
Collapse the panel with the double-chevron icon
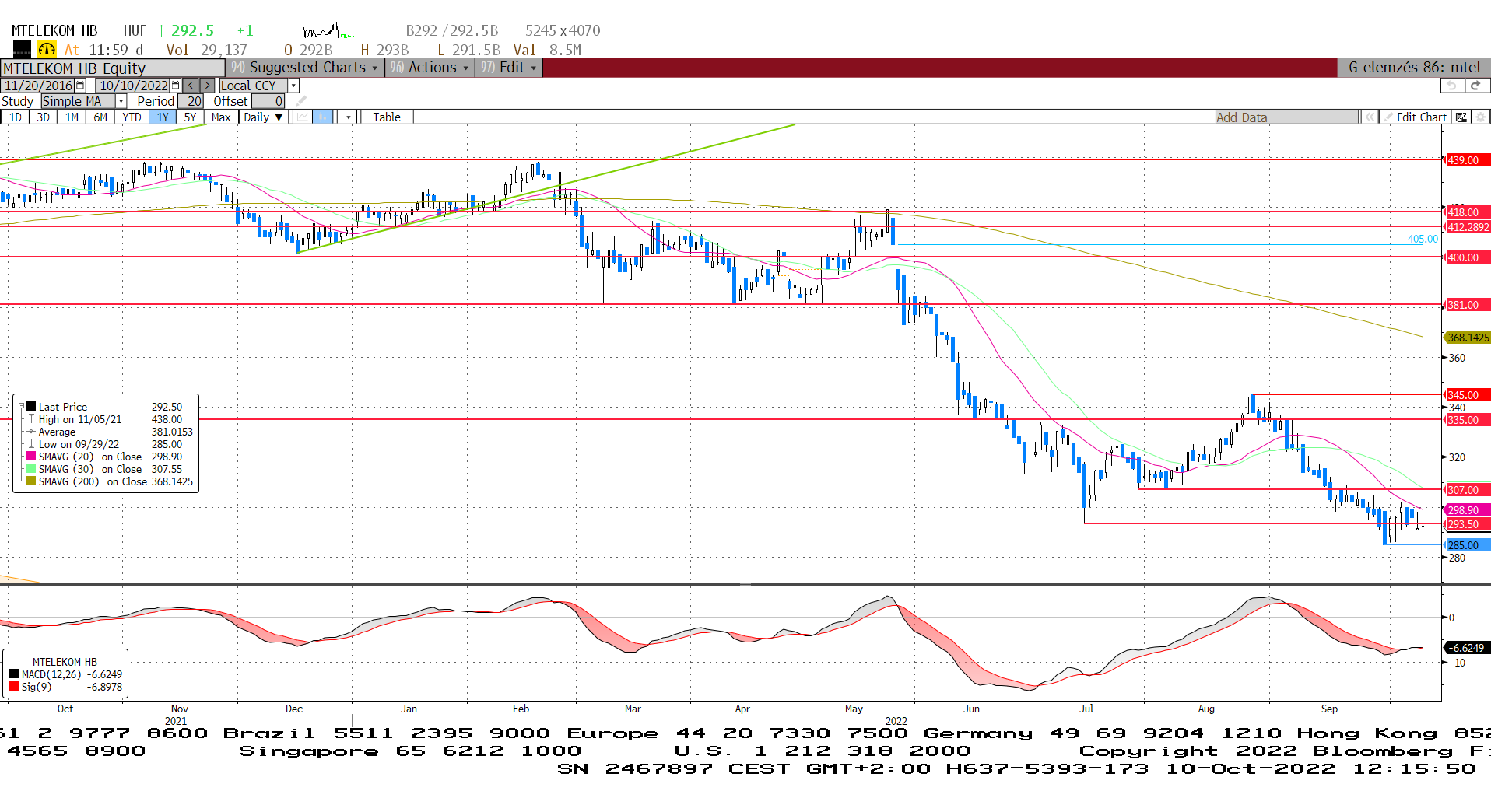pyautogui.click(x=1369, y=117)
